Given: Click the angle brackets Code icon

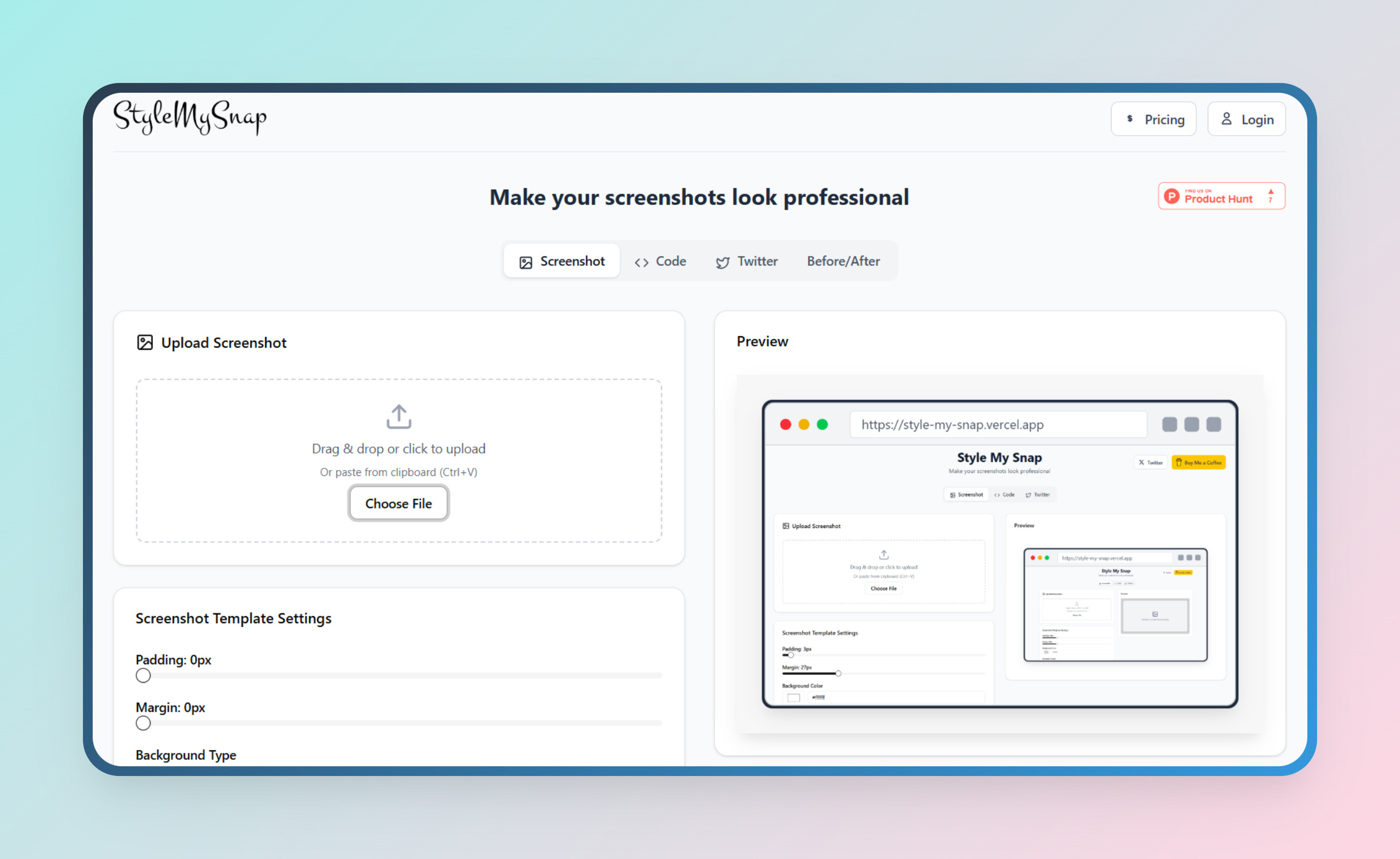Looking at the screenshot, I should click(x=641, y=262).
